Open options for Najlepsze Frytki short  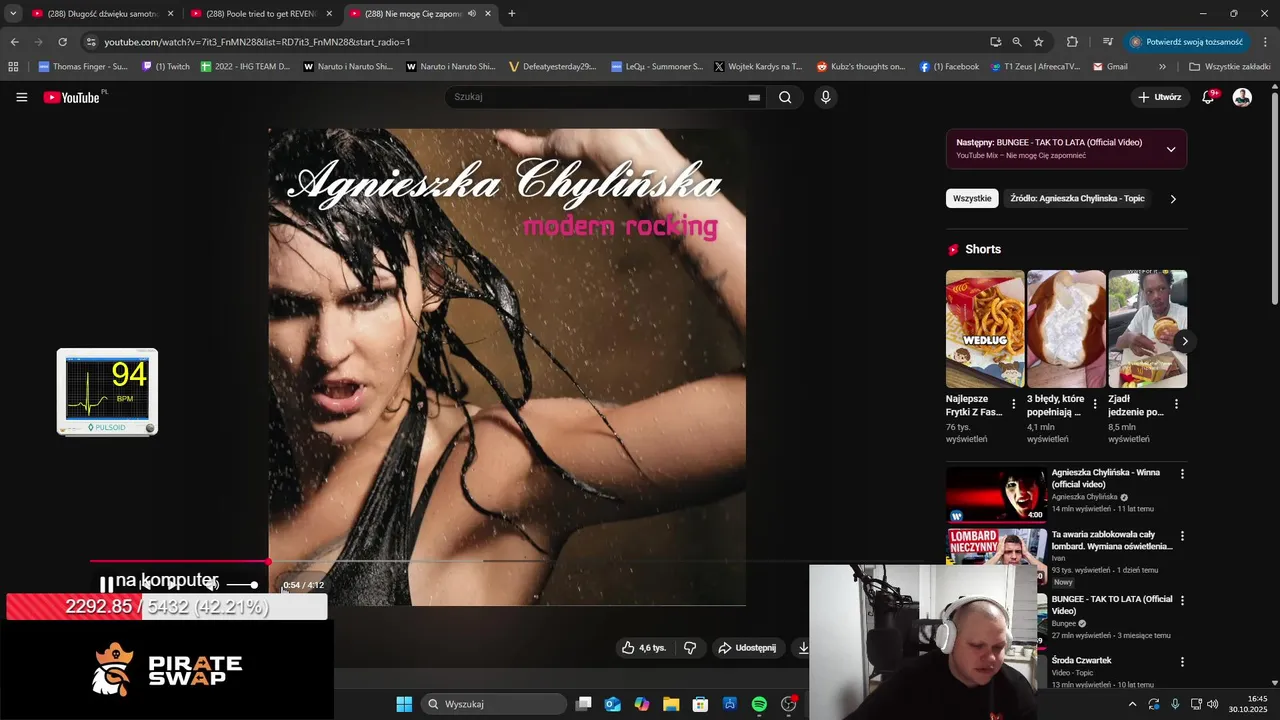tap(1014, 404)
